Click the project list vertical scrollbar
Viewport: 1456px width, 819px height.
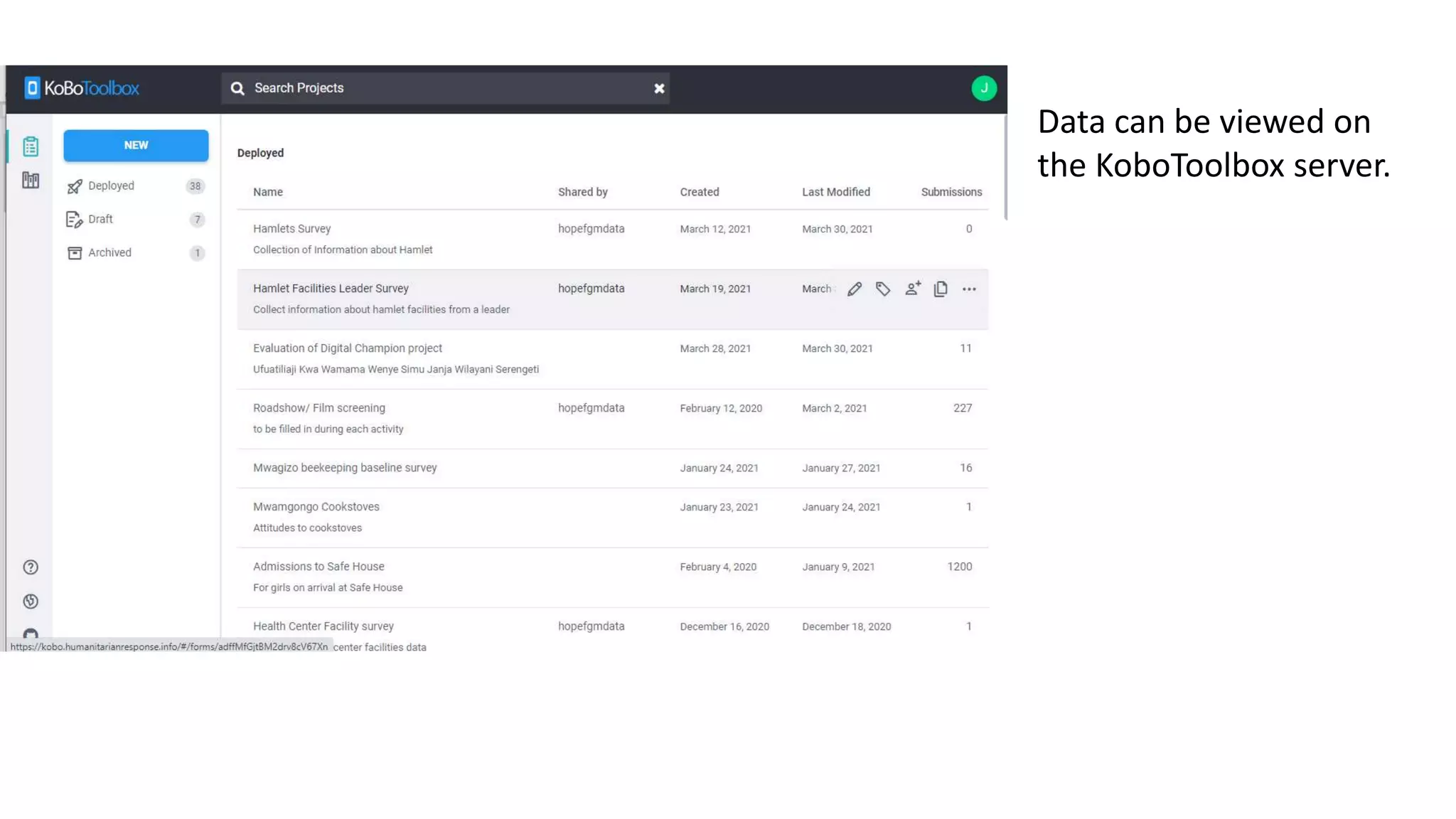tap(1005, 168)
